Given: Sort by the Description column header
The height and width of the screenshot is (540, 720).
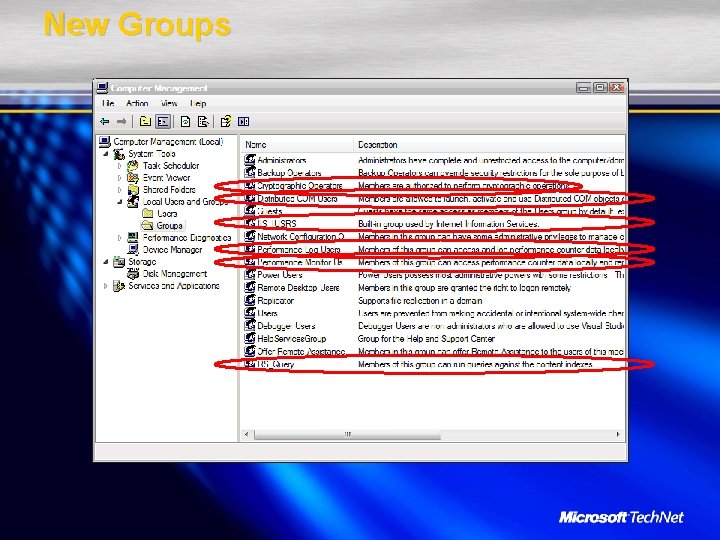Looking at the screenshot, I should tap(489, 145).
